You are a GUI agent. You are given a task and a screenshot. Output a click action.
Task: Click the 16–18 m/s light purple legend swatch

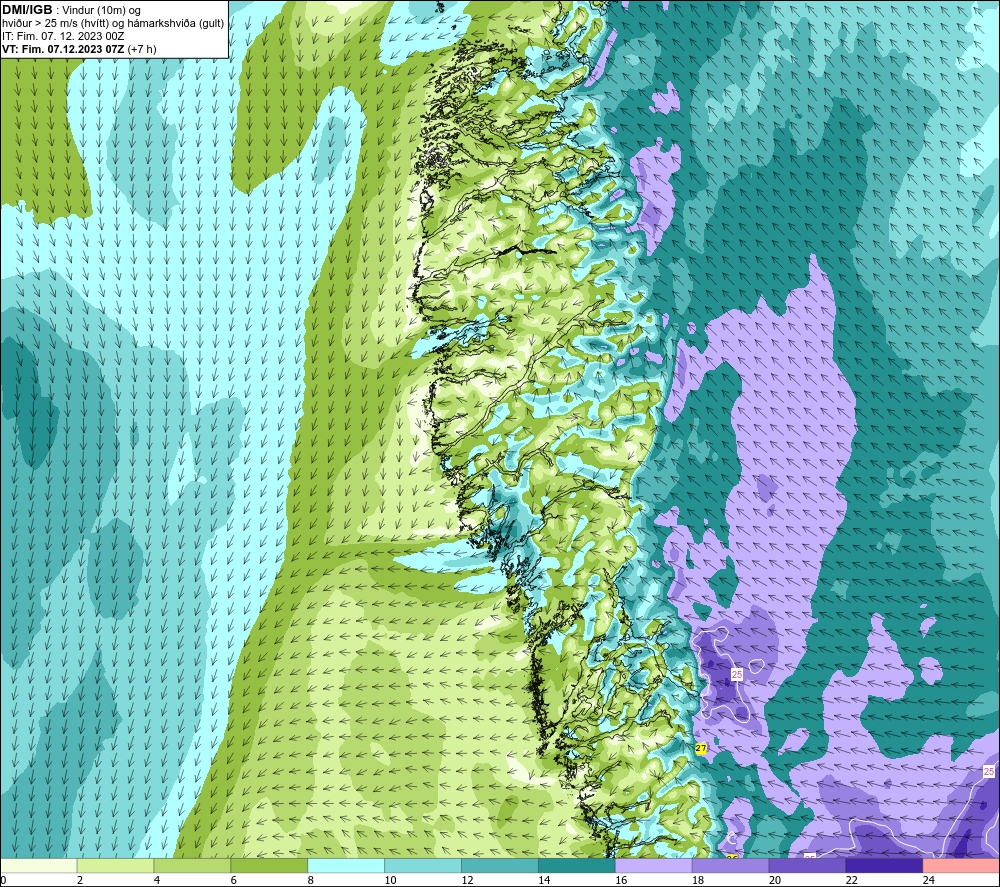click(654, 866)
